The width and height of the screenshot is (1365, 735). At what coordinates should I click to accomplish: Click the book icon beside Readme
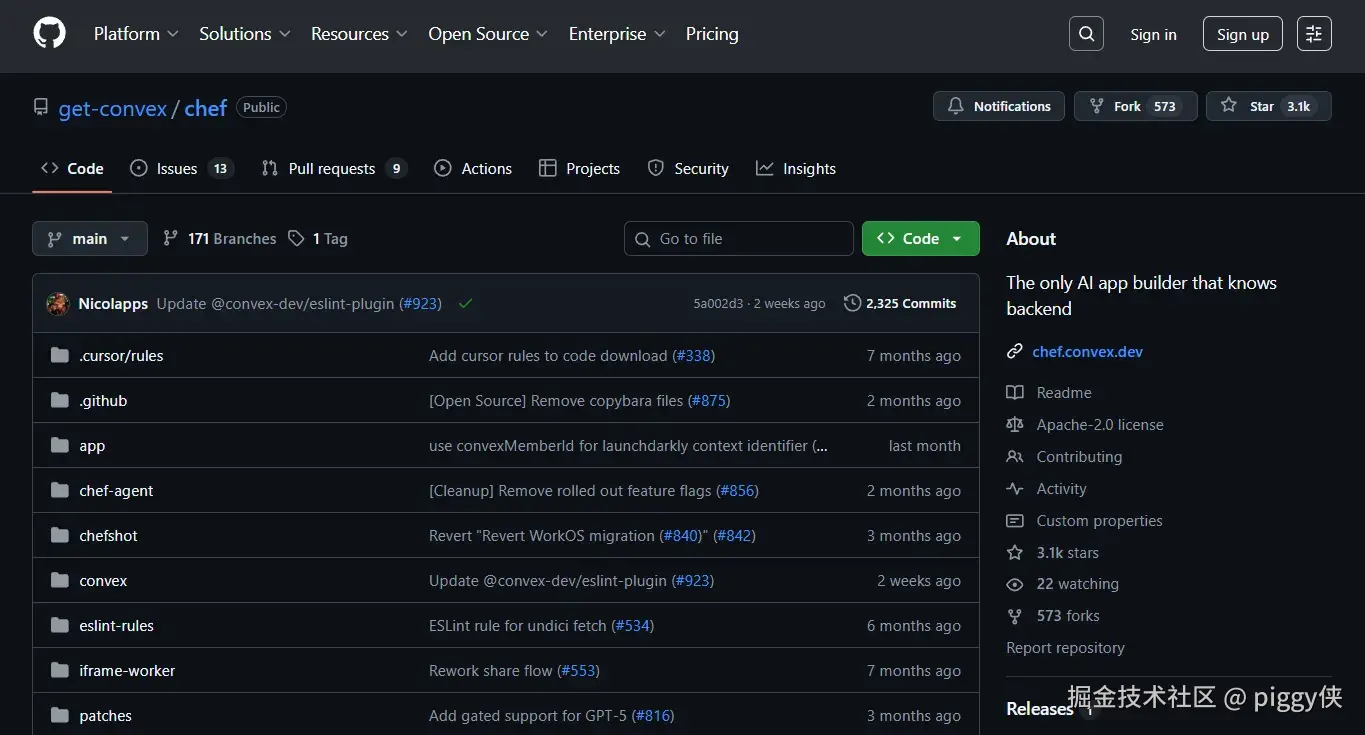pos(1015,393)
